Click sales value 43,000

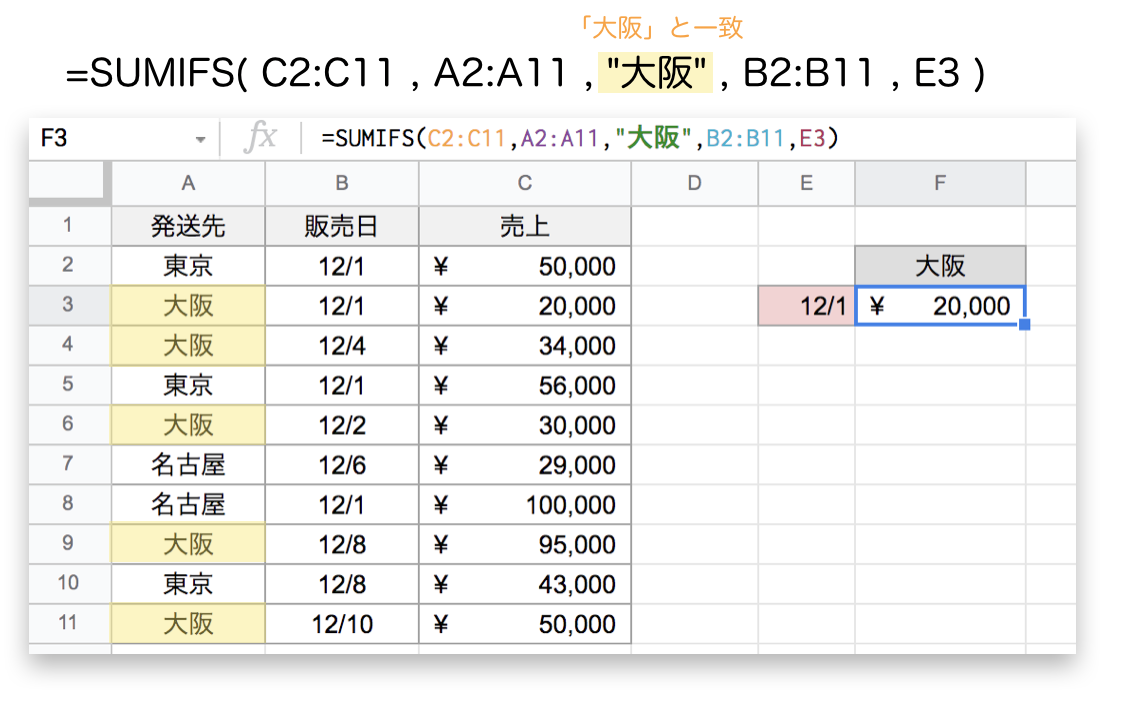click(525, 584)
